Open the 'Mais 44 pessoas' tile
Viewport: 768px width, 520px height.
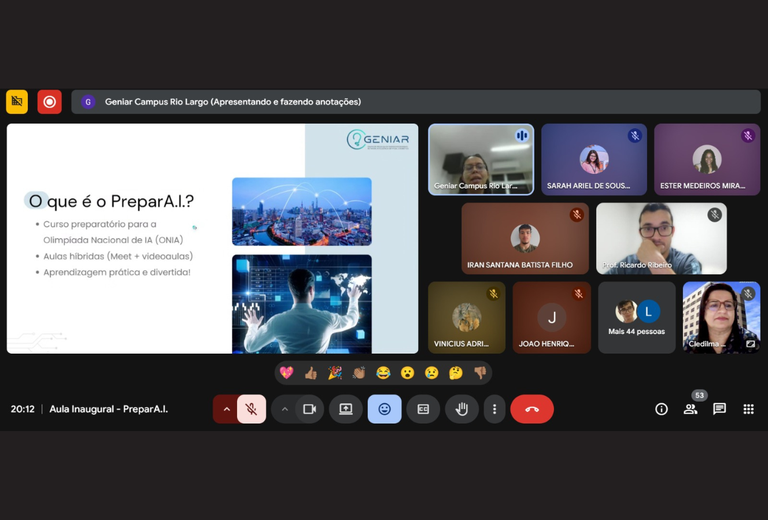637,318
